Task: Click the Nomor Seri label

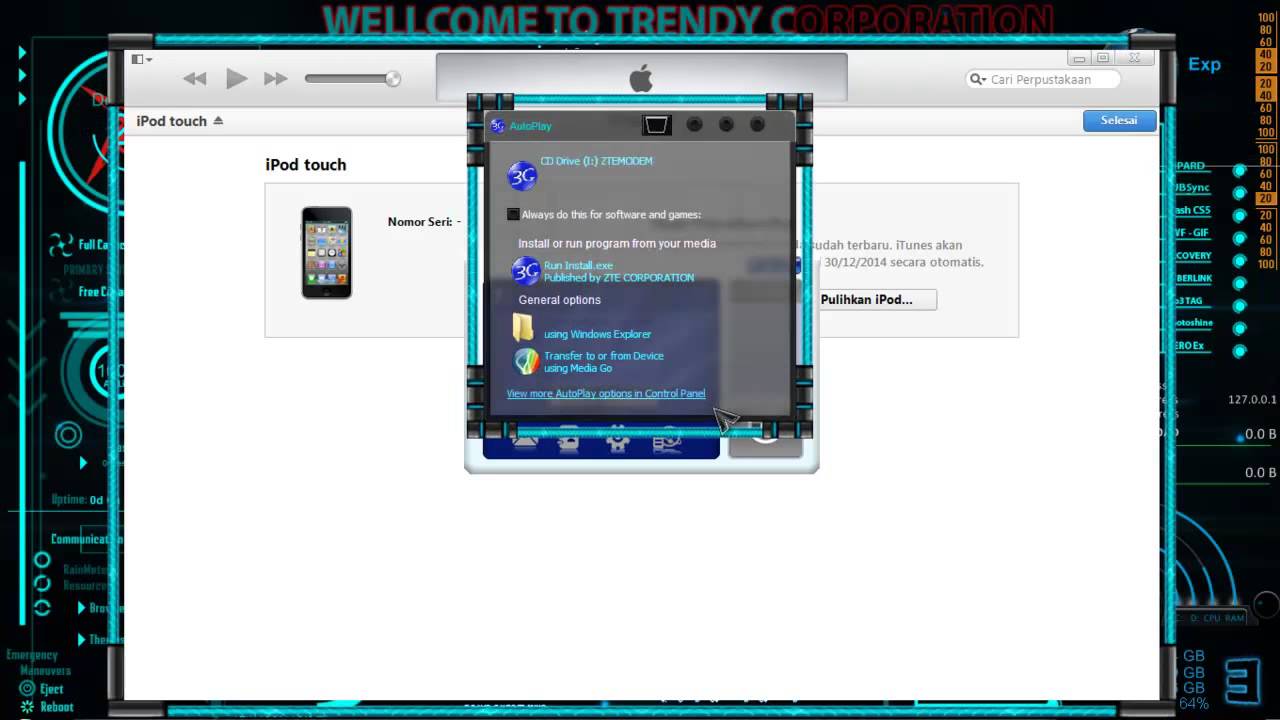Action: pyautogui.click(x=420, y=222)
